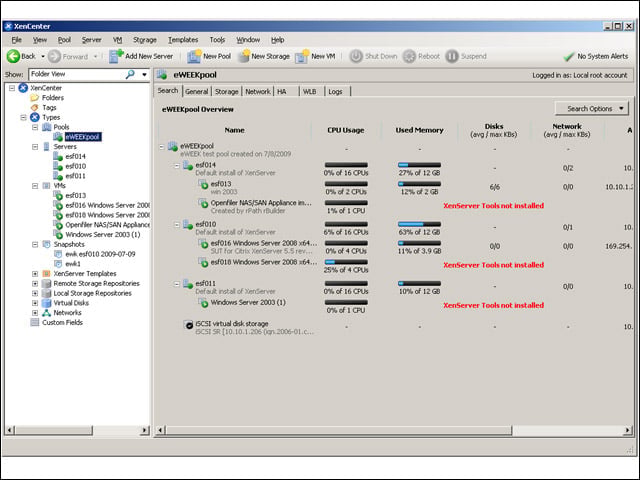Click the XenCenter root node icon
Viewport: 640px width, 480px height.
point(23,88)
